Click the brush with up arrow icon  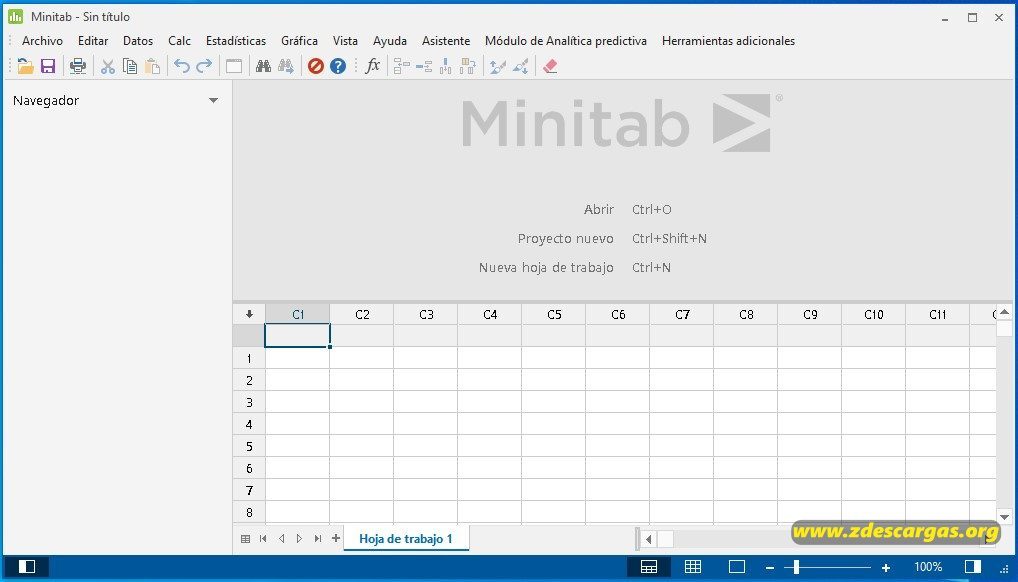tap(498, 66)
